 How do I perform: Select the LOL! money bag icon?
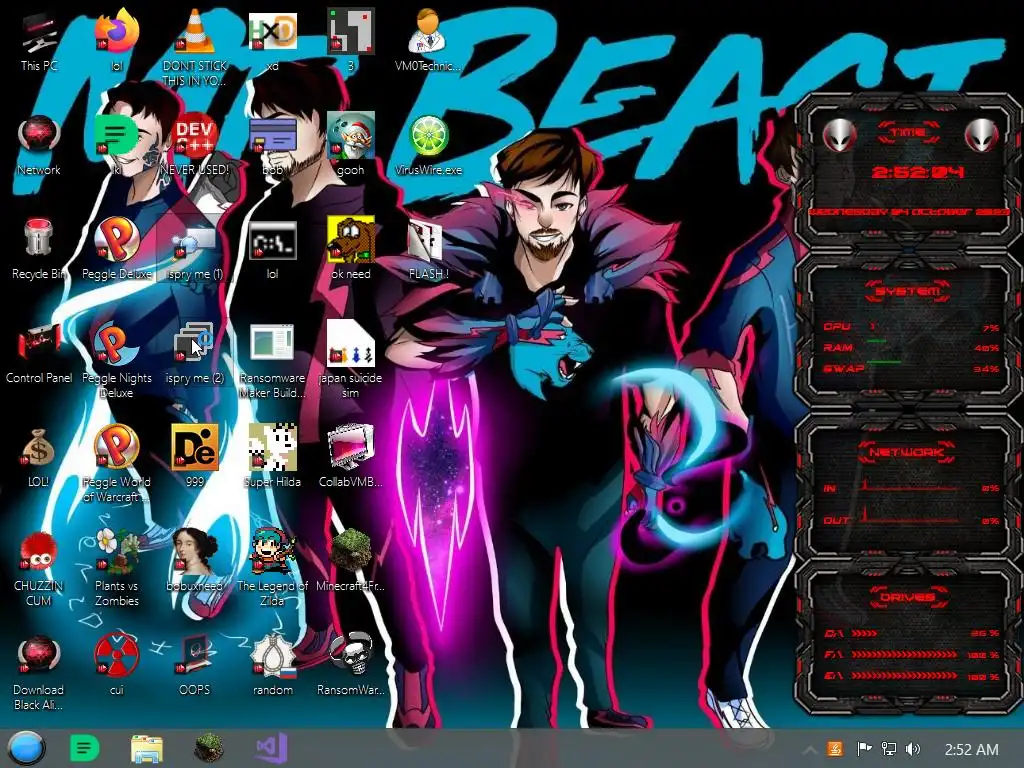tap(39, 448)
